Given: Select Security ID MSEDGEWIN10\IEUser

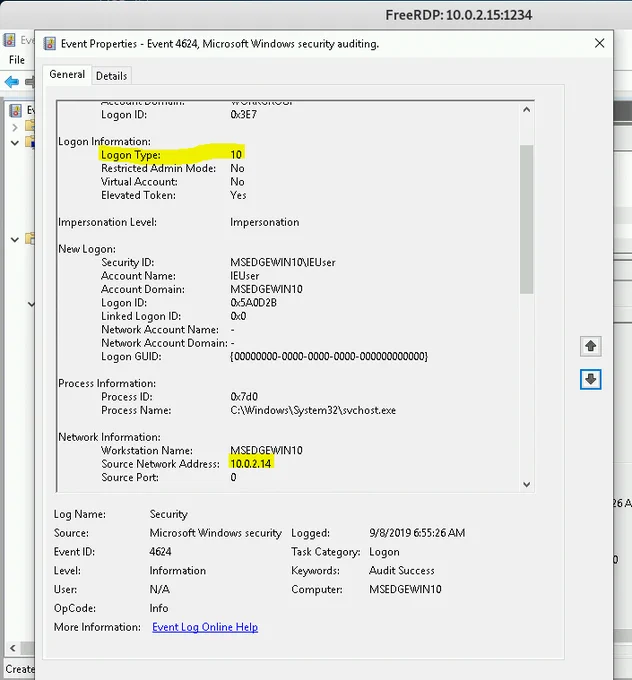Looking at the screenshot, I should click(282, 262).
